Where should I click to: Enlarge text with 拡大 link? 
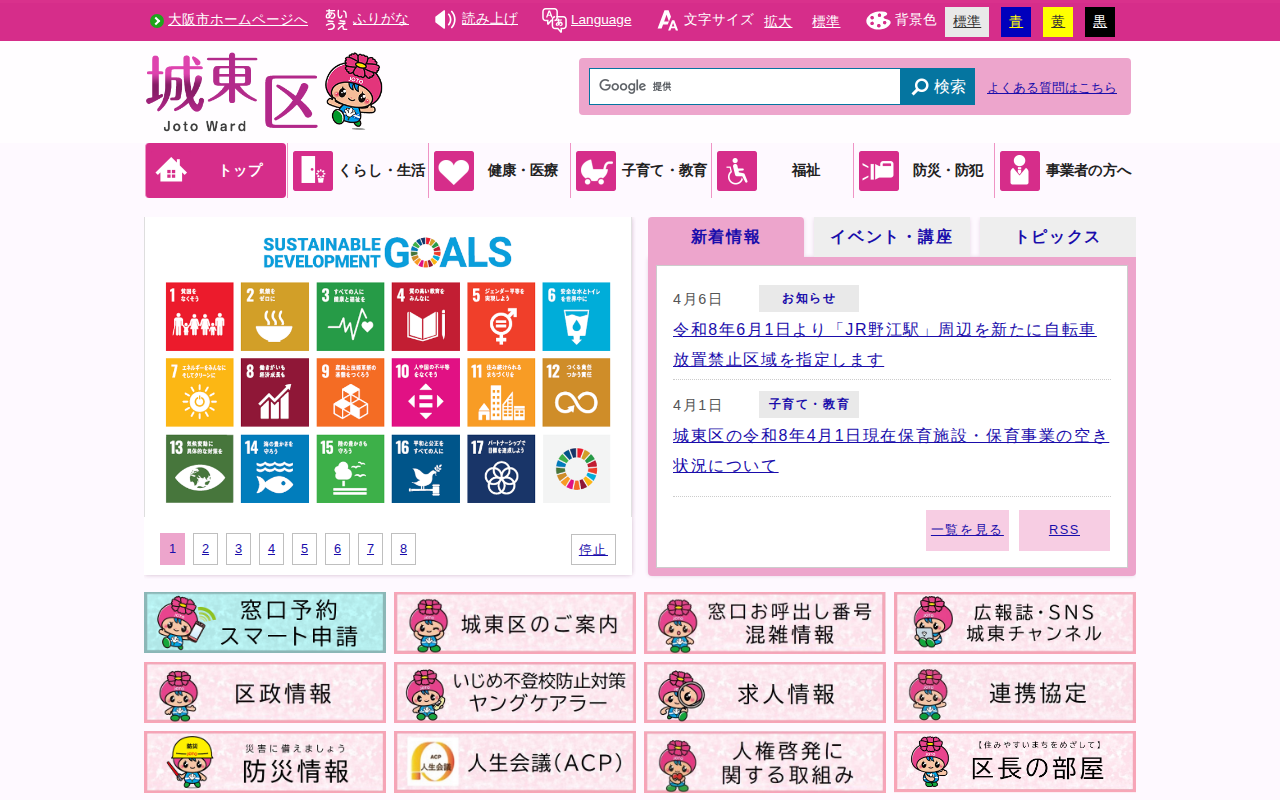[778, 21]
